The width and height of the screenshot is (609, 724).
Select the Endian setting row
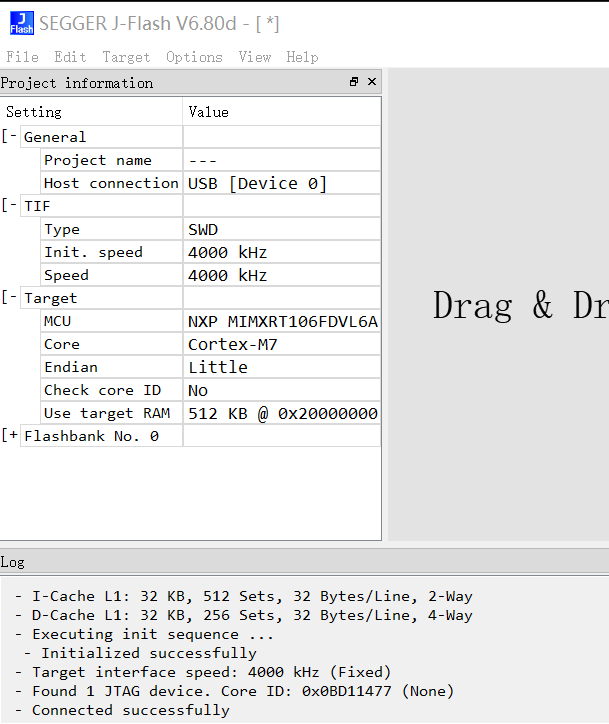pos(111,367)
